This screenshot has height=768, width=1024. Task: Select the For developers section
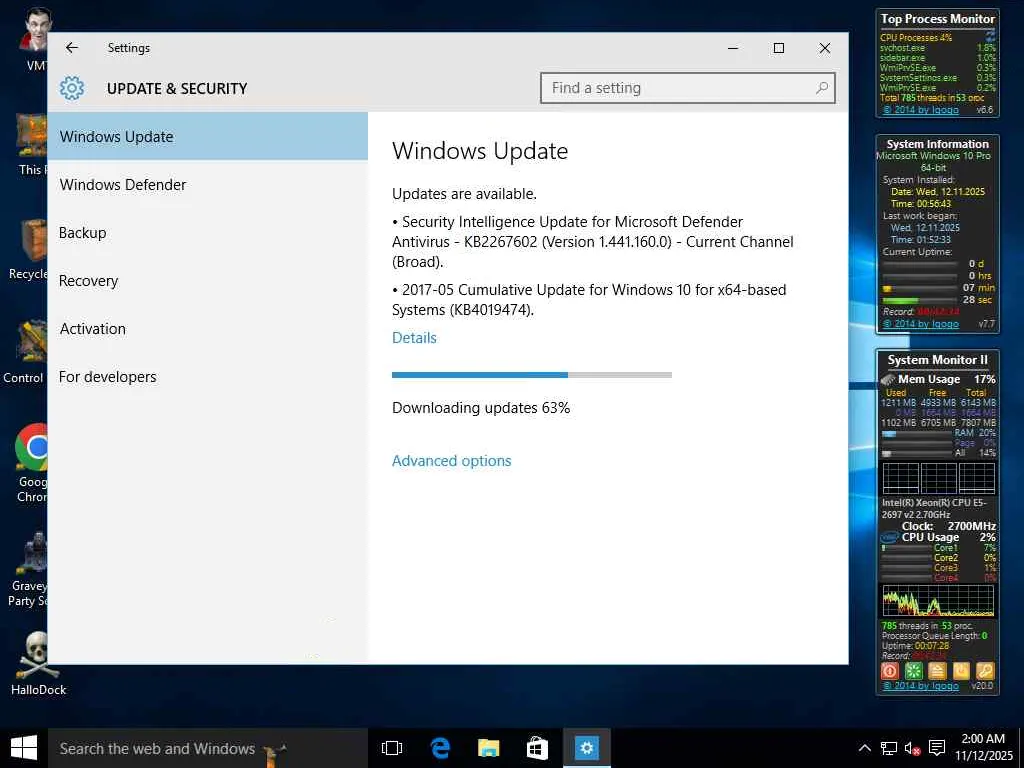point(208,377)
